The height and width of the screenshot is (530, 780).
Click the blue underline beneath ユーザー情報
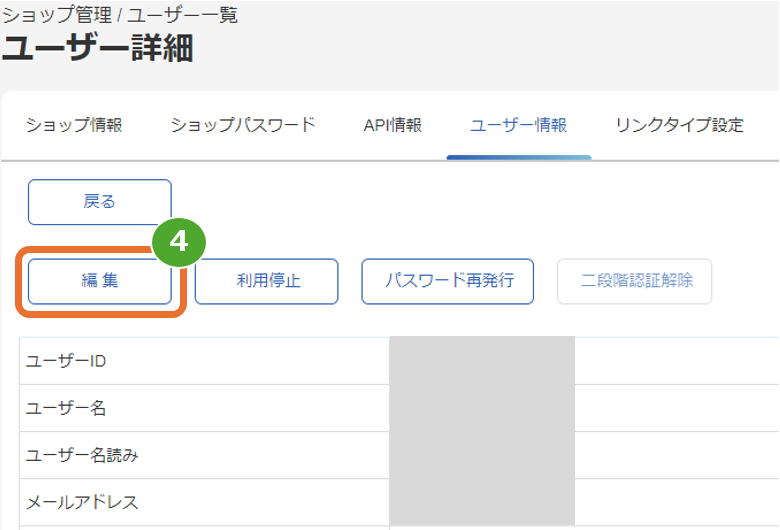[519, 157]
